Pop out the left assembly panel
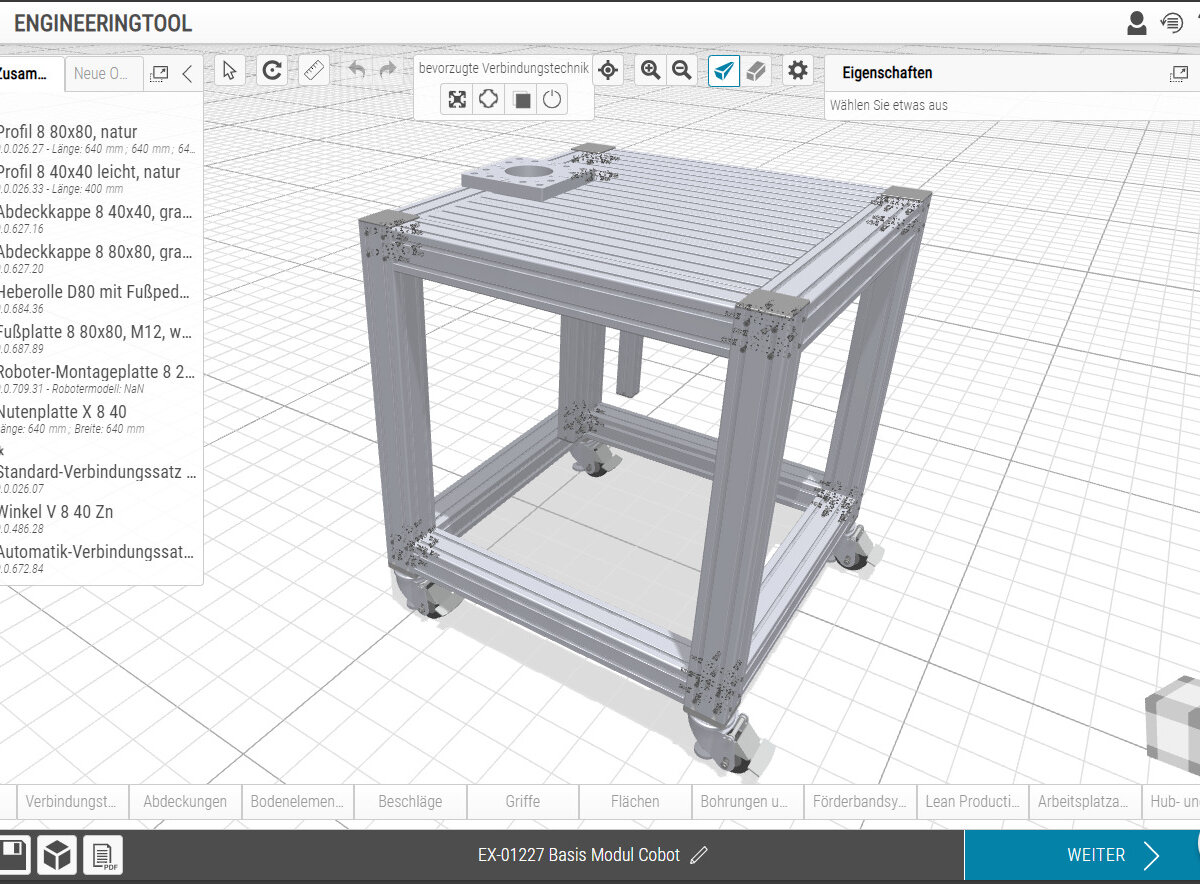The image size is (1200, 884). pos(159,74)
